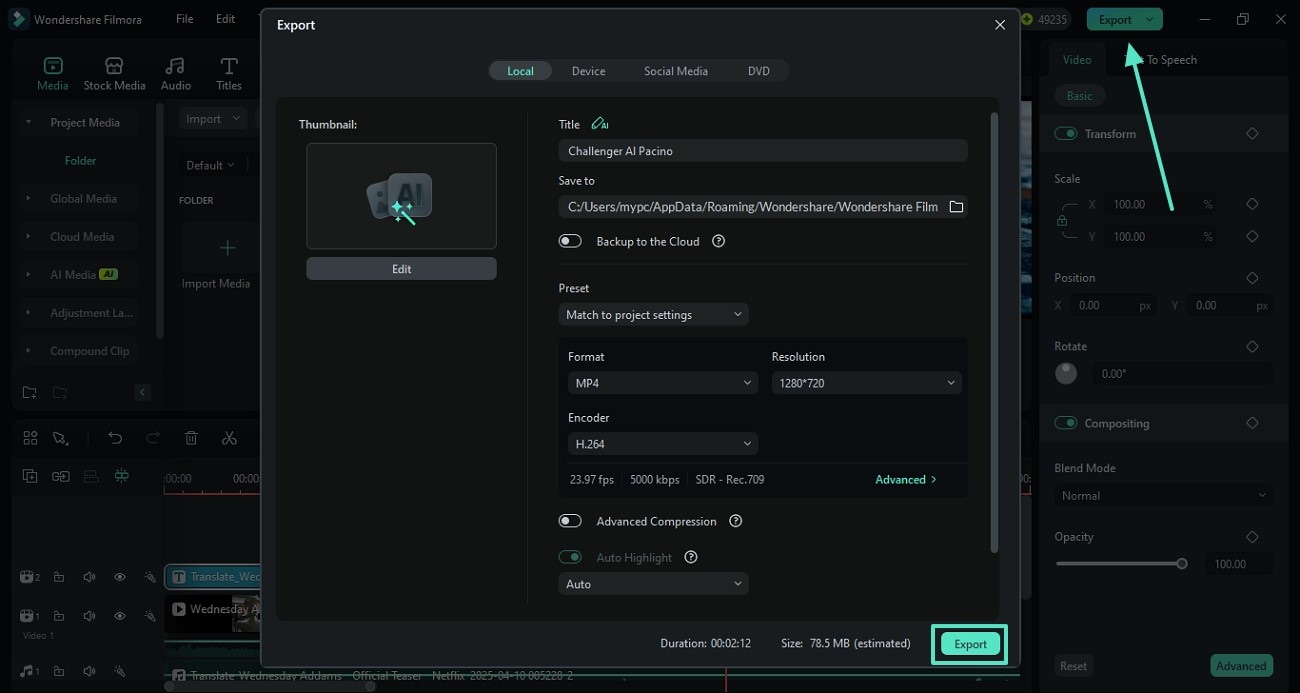Collapse the media sidebar panel
1300x693 pixels.
pos(142,392)
